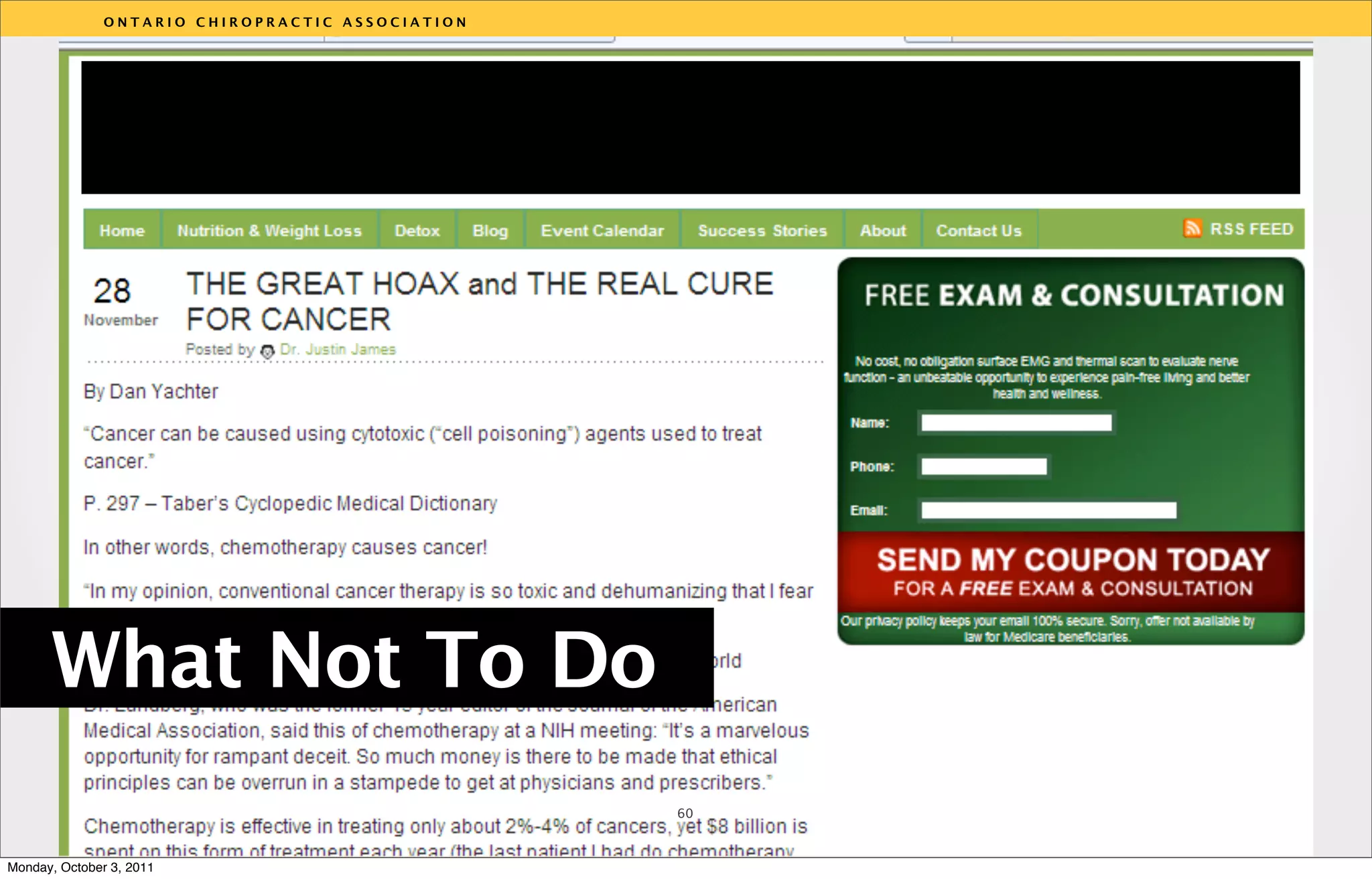Go to the Detox page

[417, 230]
